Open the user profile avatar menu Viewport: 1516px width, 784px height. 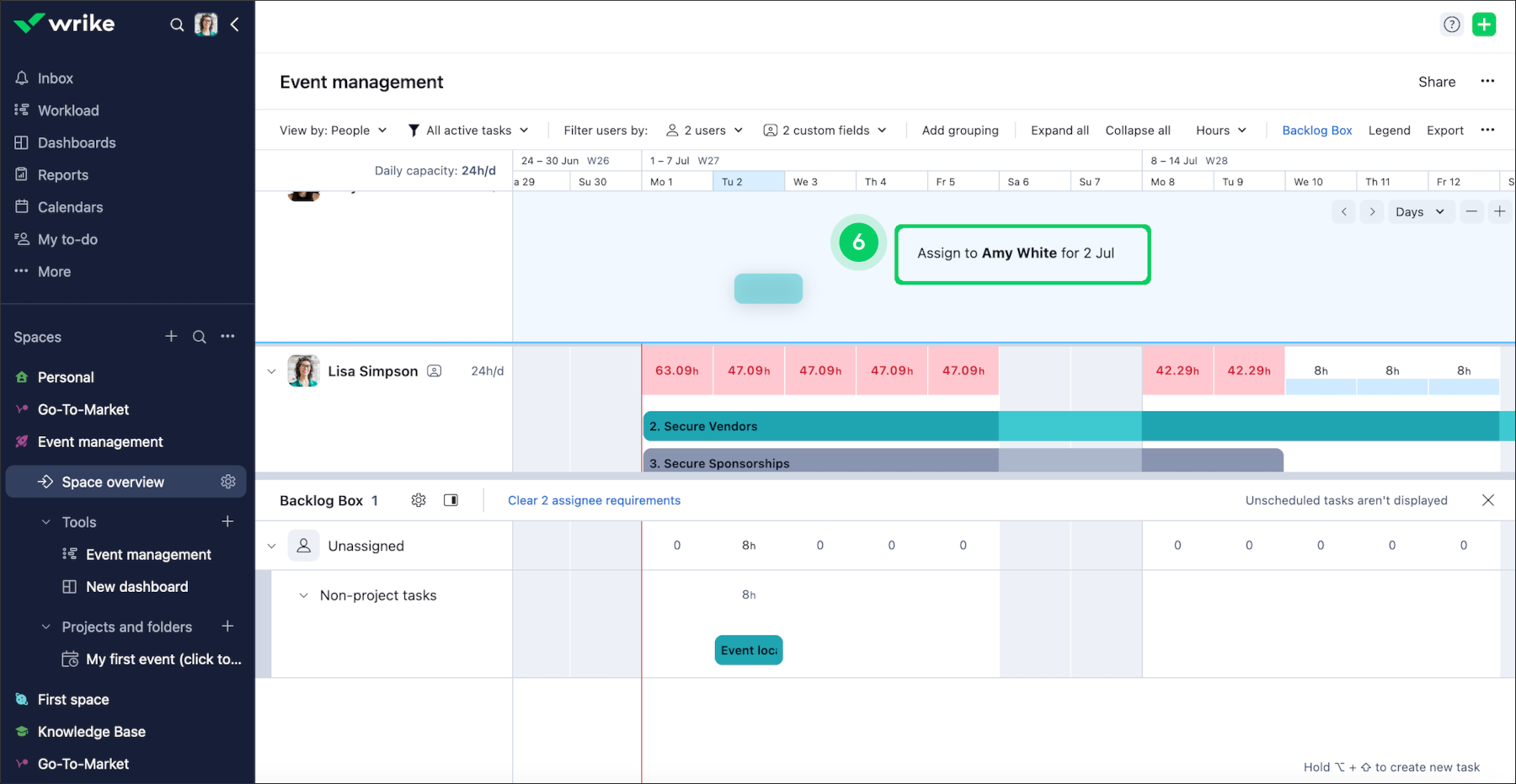click(206, 24)
